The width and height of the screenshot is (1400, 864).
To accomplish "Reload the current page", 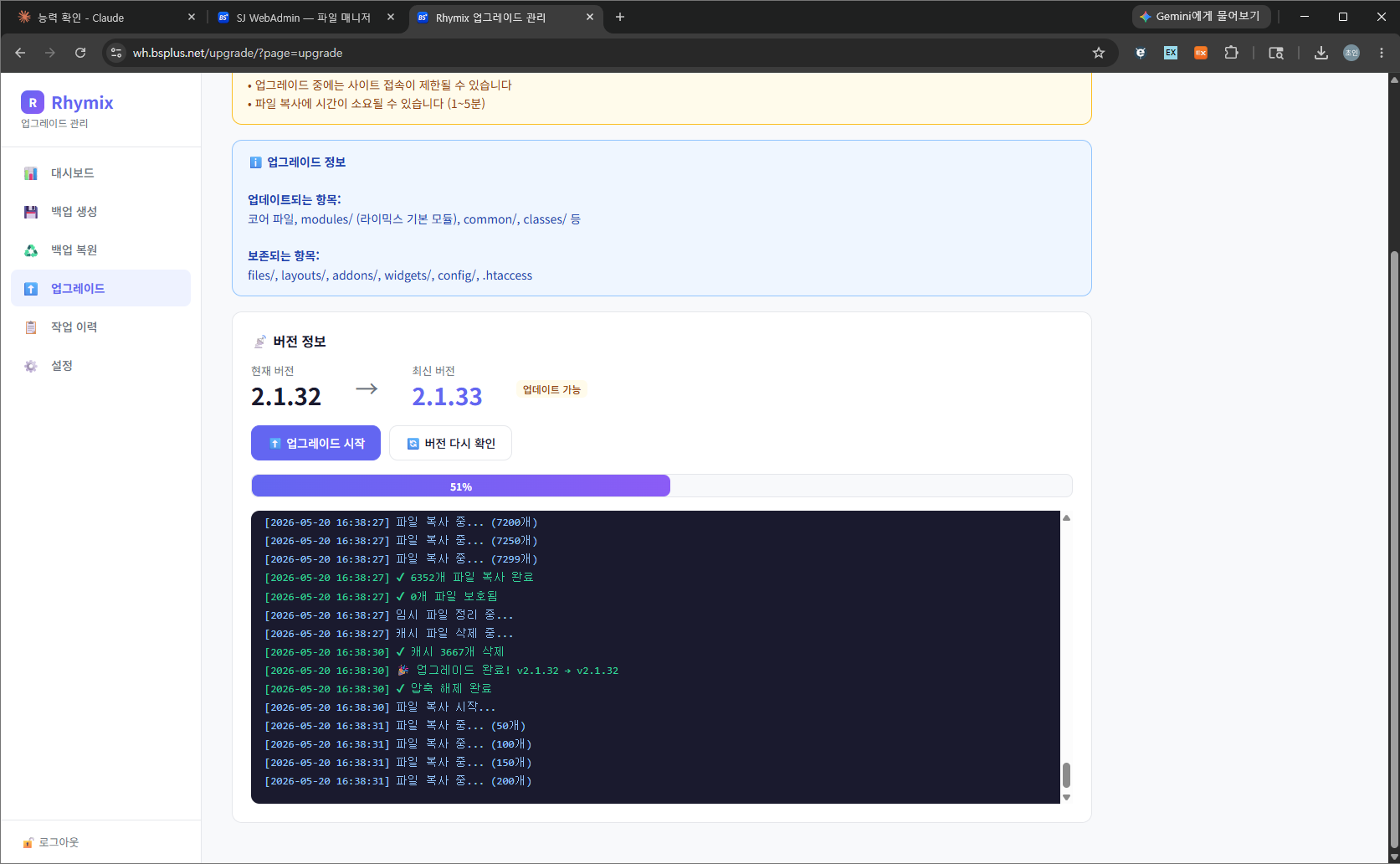I will tap(80, 53).
